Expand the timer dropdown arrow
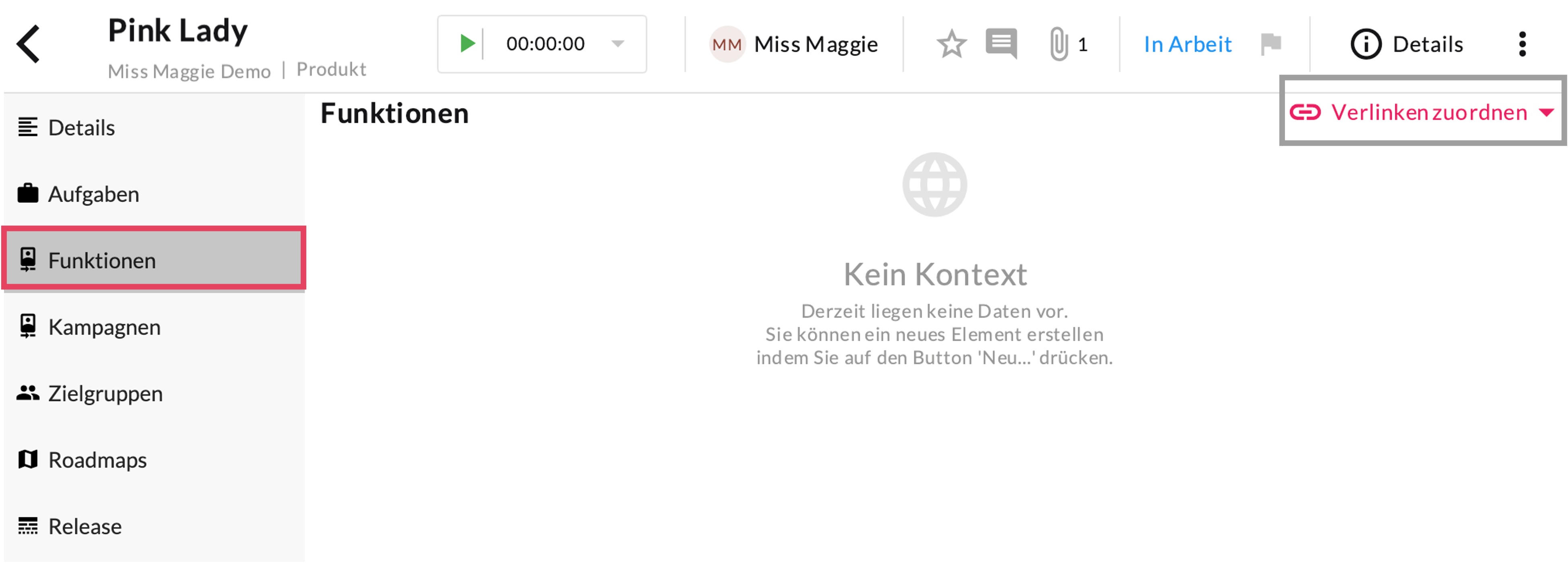This screenshot has width=1568, height=564. click(x=617, y=44)
